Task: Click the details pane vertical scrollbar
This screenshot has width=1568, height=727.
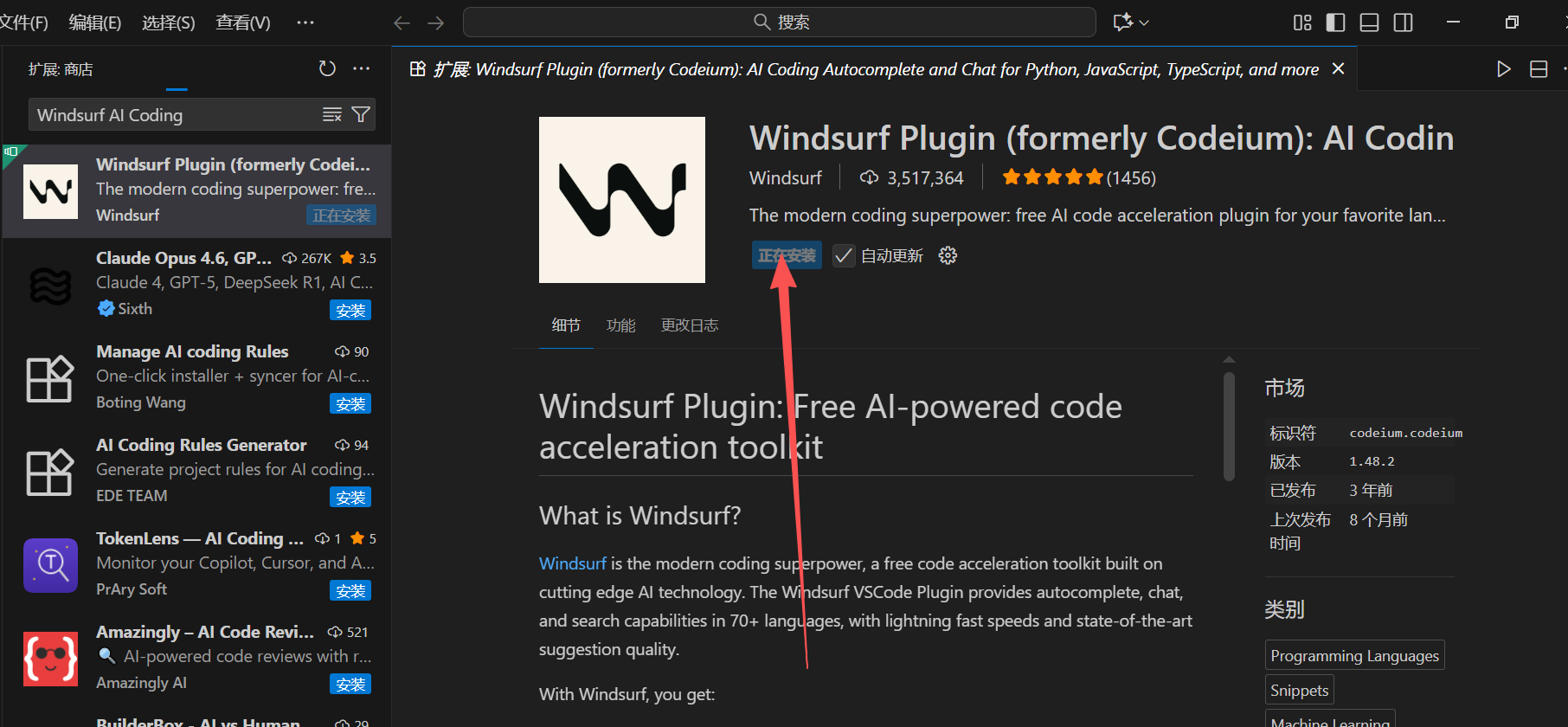Action: pos(1229,426)
